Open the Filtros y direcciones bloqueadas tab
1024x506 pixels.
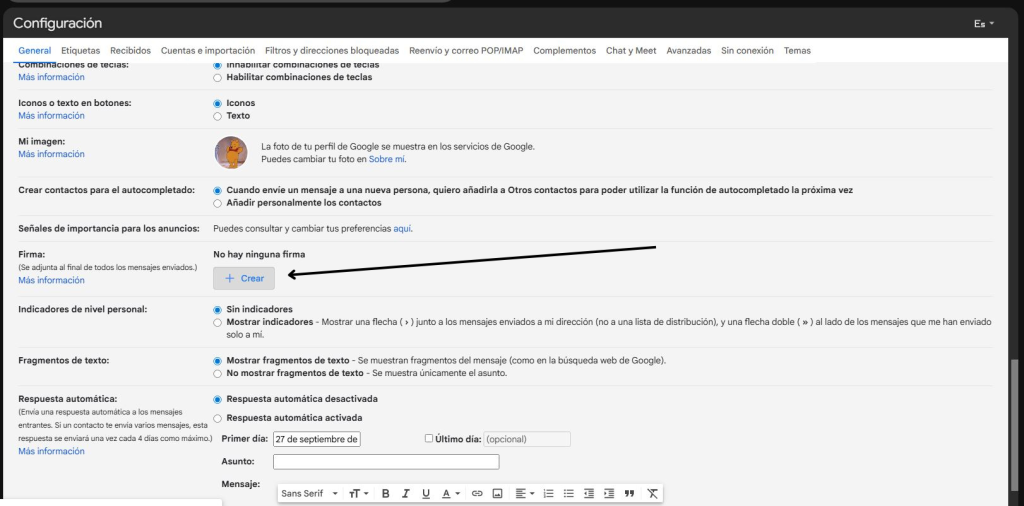click(332, 50)
